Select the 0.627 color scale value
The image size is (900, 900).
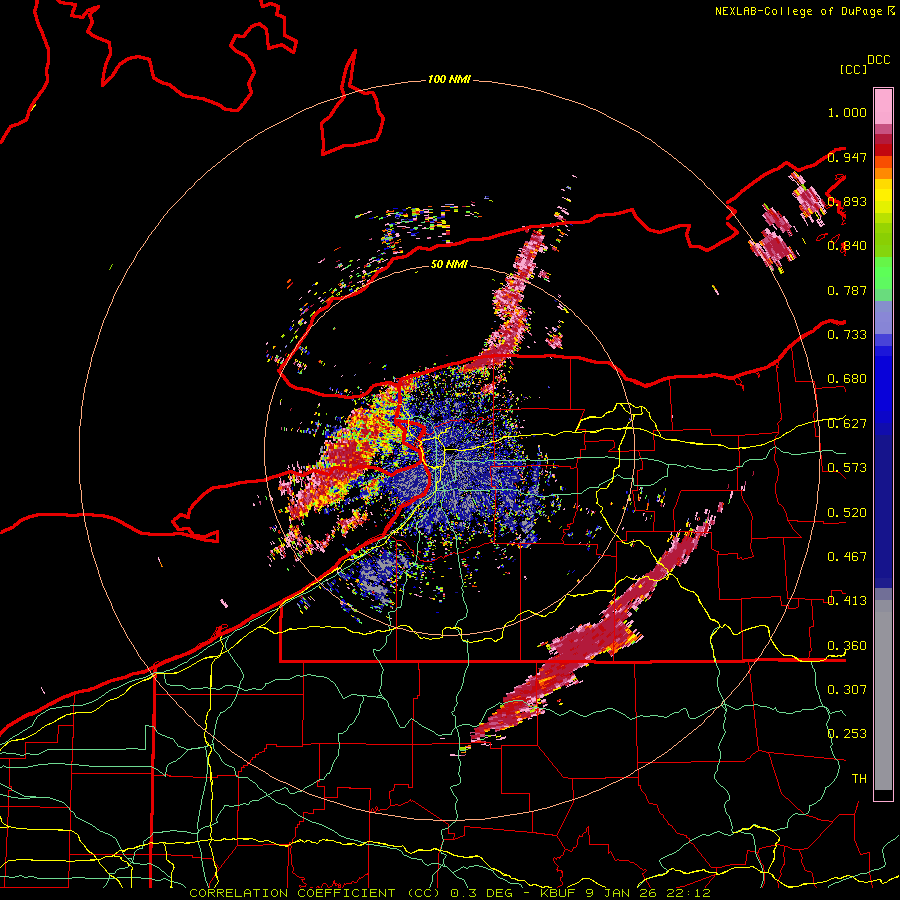tap(847, 424)
